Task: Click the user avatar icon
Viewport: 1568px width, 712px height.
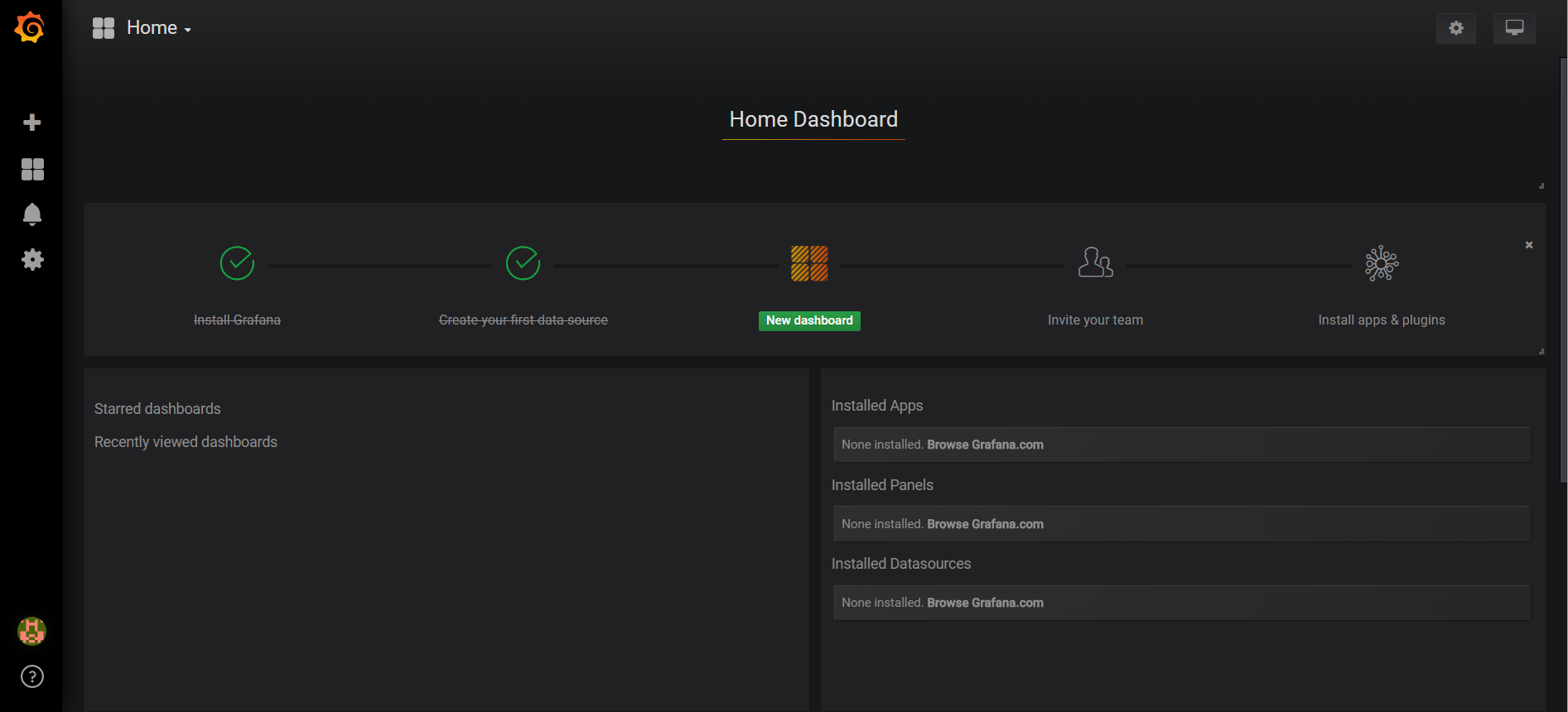Action: [x=31, y=632]
